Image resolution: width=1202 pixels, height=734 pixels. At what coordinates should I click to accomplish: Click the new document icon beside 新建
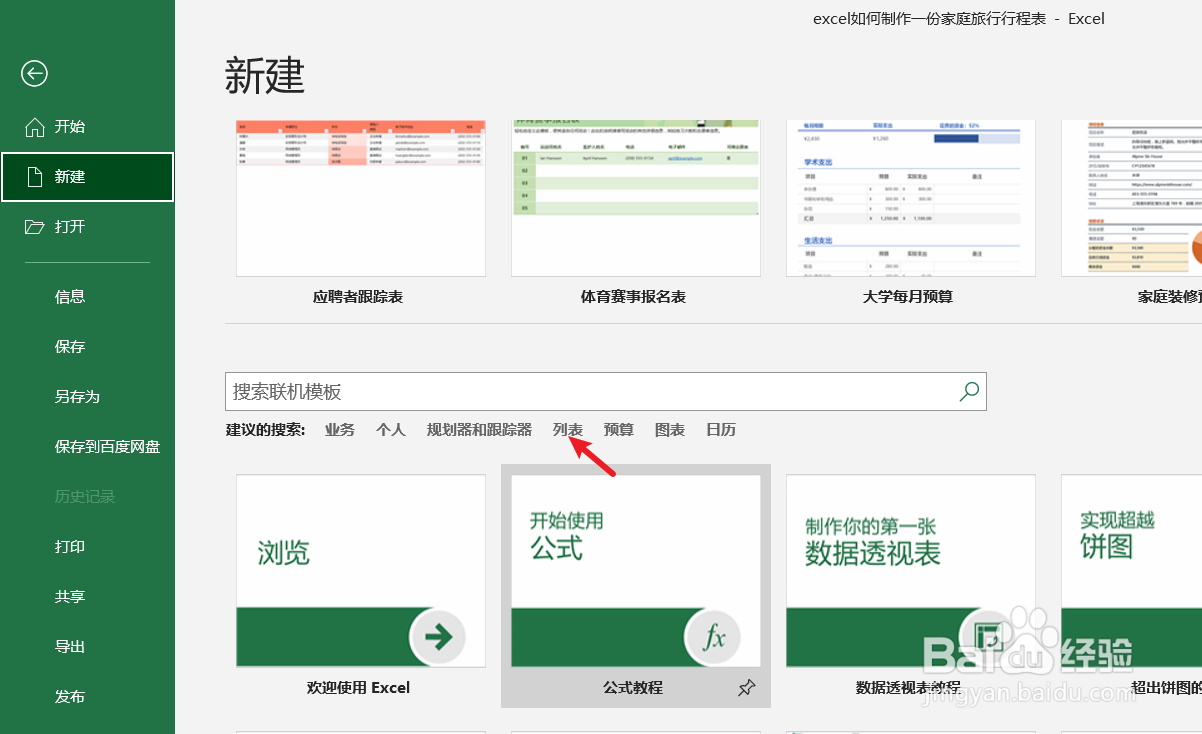click(x=35, y=177)
